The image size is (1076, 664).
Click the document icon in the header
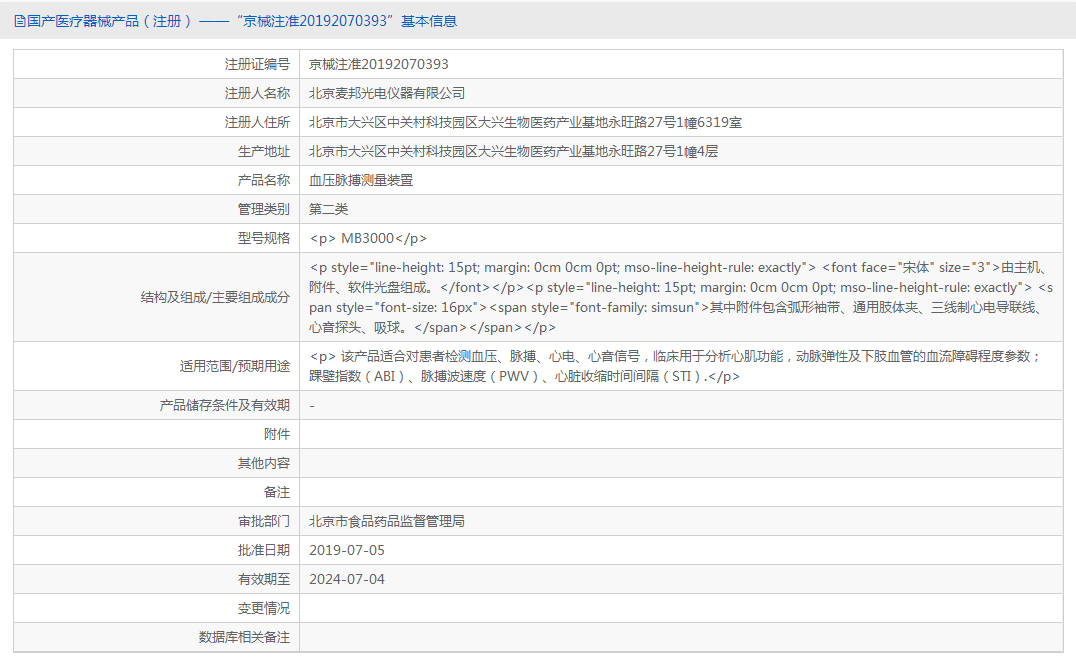(19, 21)
